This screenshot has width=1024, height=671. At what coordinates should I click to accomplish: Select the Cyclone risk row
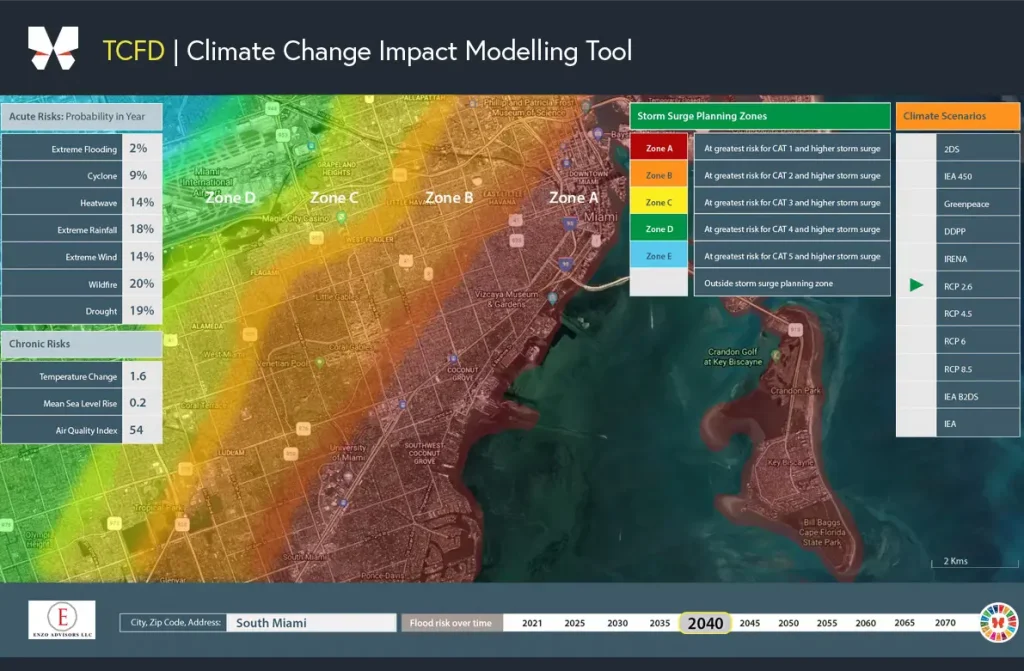tap(82, 175)
